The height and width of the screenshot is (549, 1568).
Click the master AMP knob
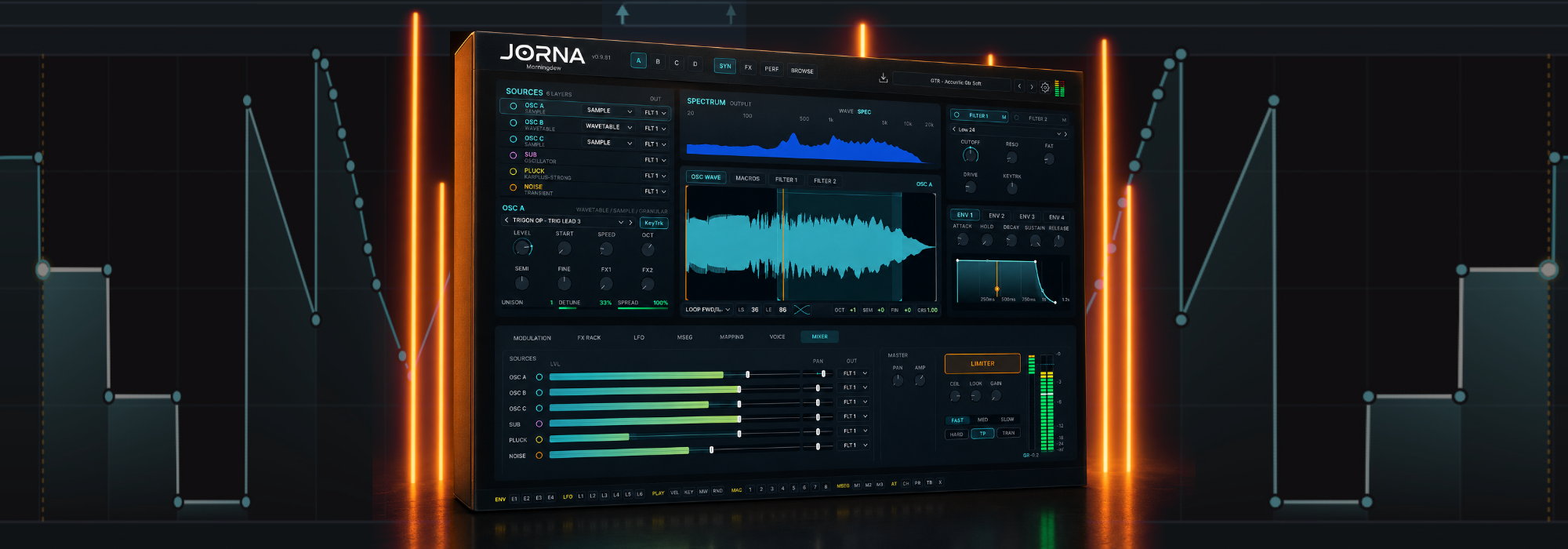click(x=920, y=380)
